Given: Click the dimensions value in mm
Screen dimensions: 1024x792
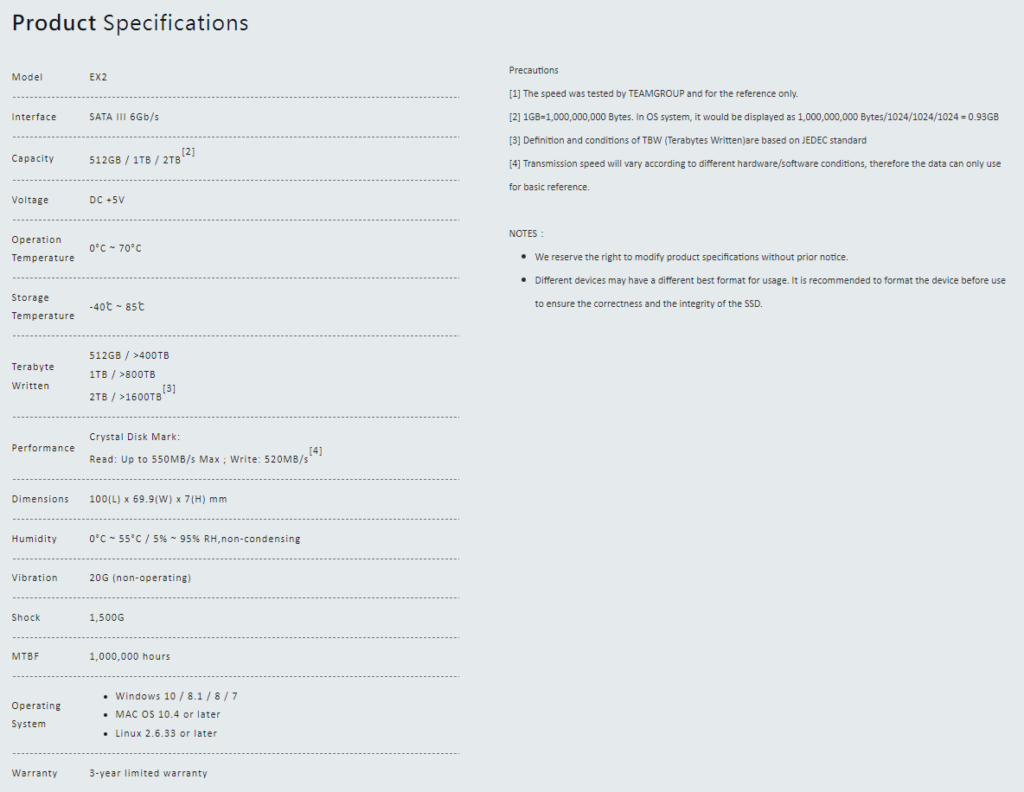Looking at the screenshot, I should pyautogui.click(x=157, y=499).
